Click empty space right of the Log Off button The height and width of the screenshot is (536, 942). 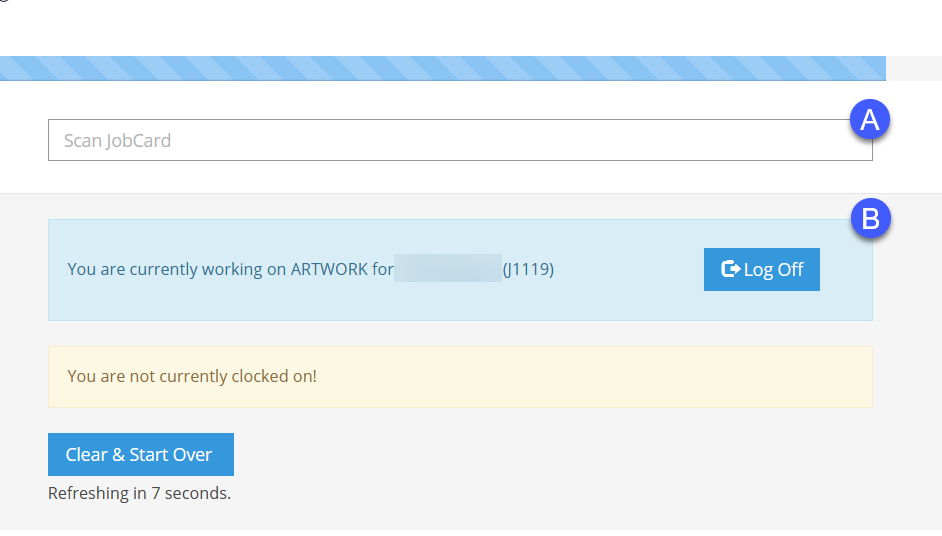click(x=845, y=270)
